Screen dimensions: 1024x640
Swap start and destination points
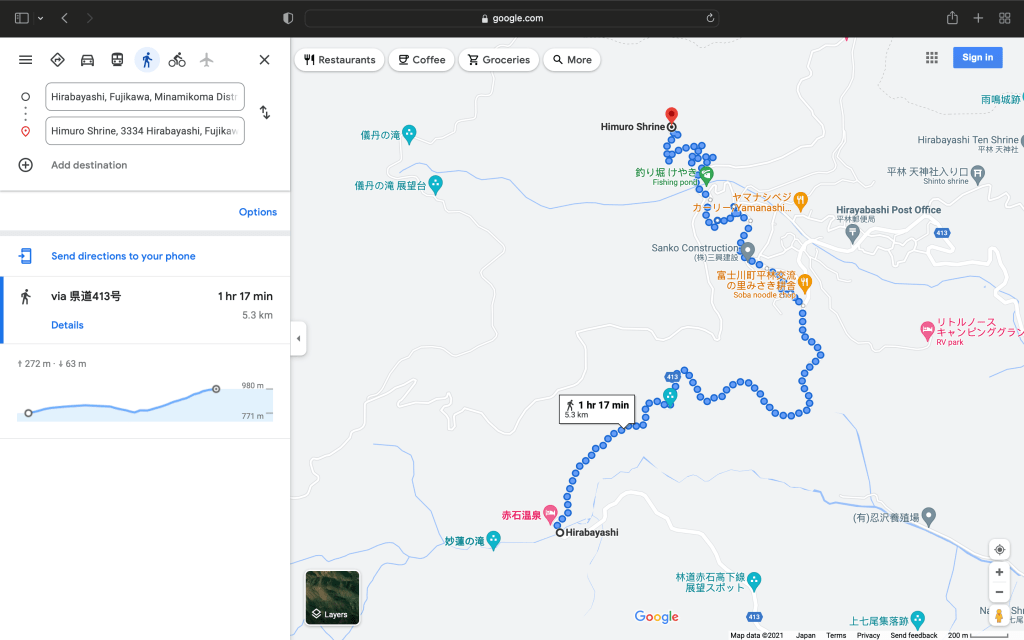265,113
